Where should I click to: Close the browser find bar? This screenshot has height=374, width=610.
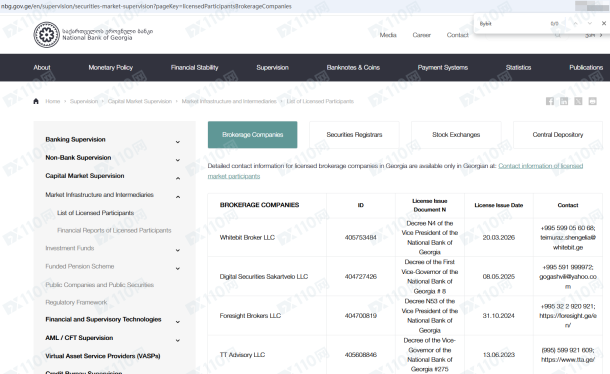pyautogui.click(x=604, y=23)
